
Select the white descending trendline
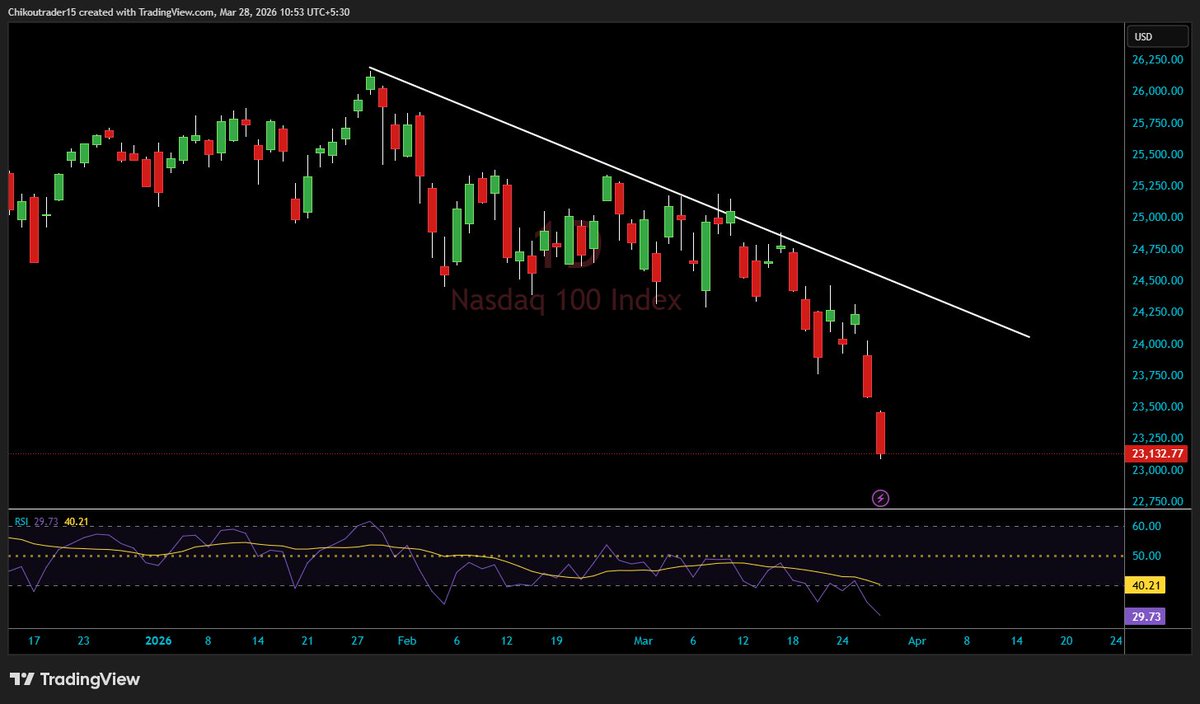pyautogui.click(x=700, y=203)
